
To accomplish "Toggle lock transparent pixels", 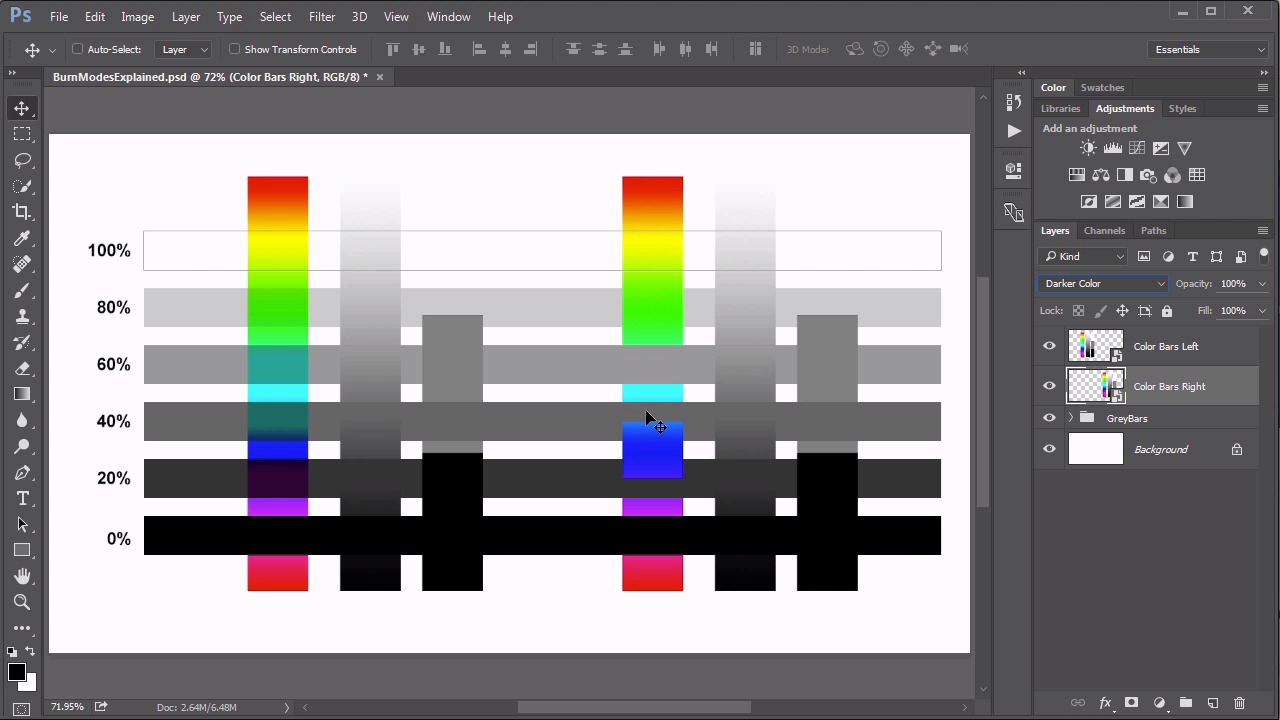I will coord(1078,311).
